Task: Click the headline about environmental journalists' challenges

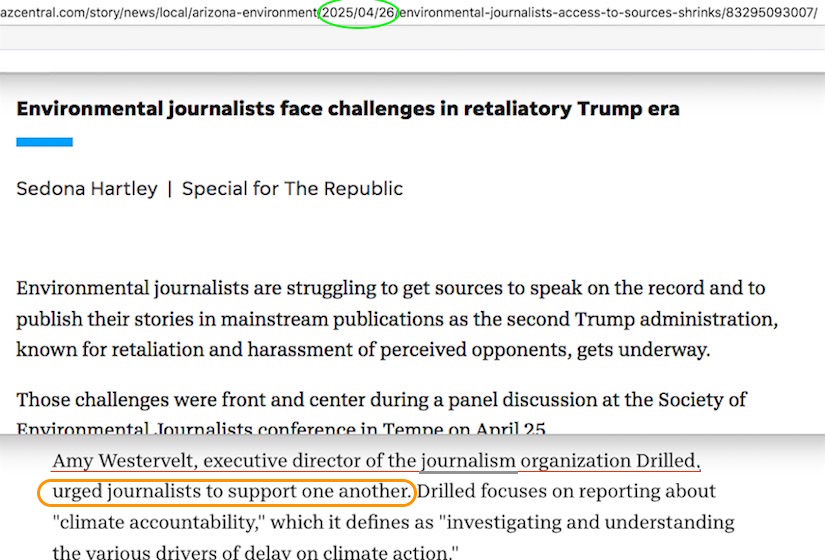Action: click(x=347, y=109)
